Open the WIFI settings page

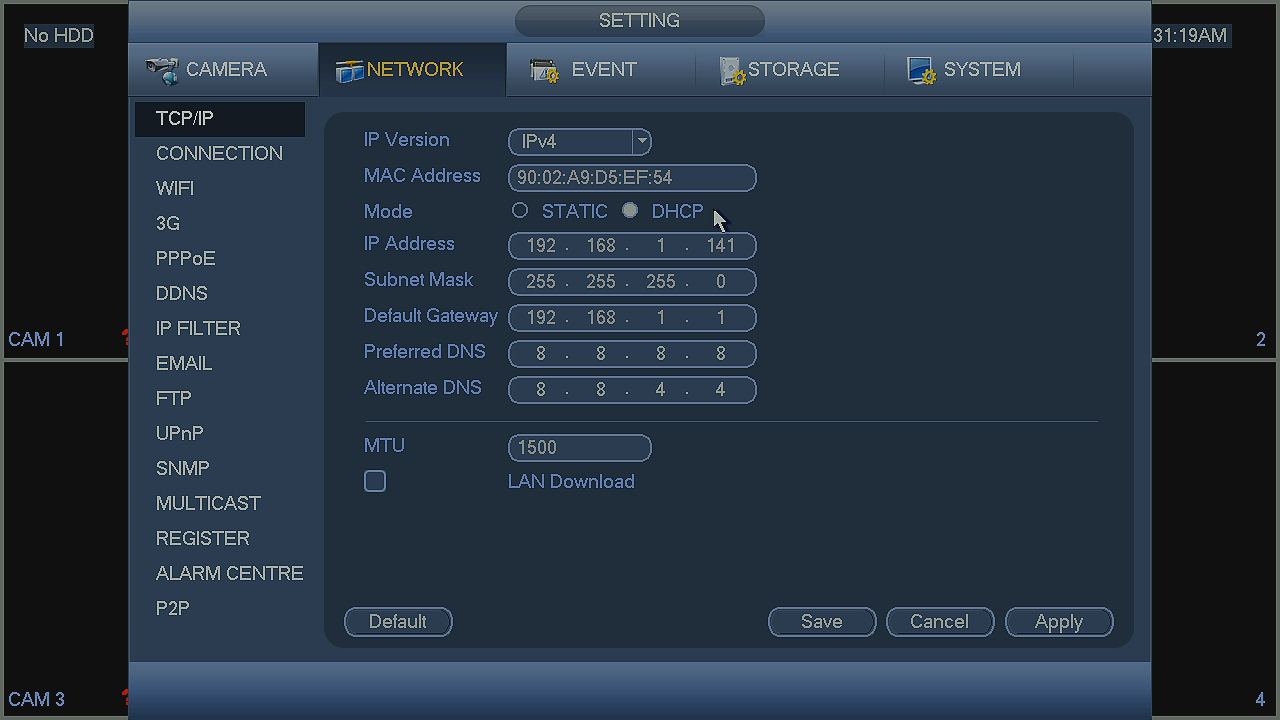175,188
